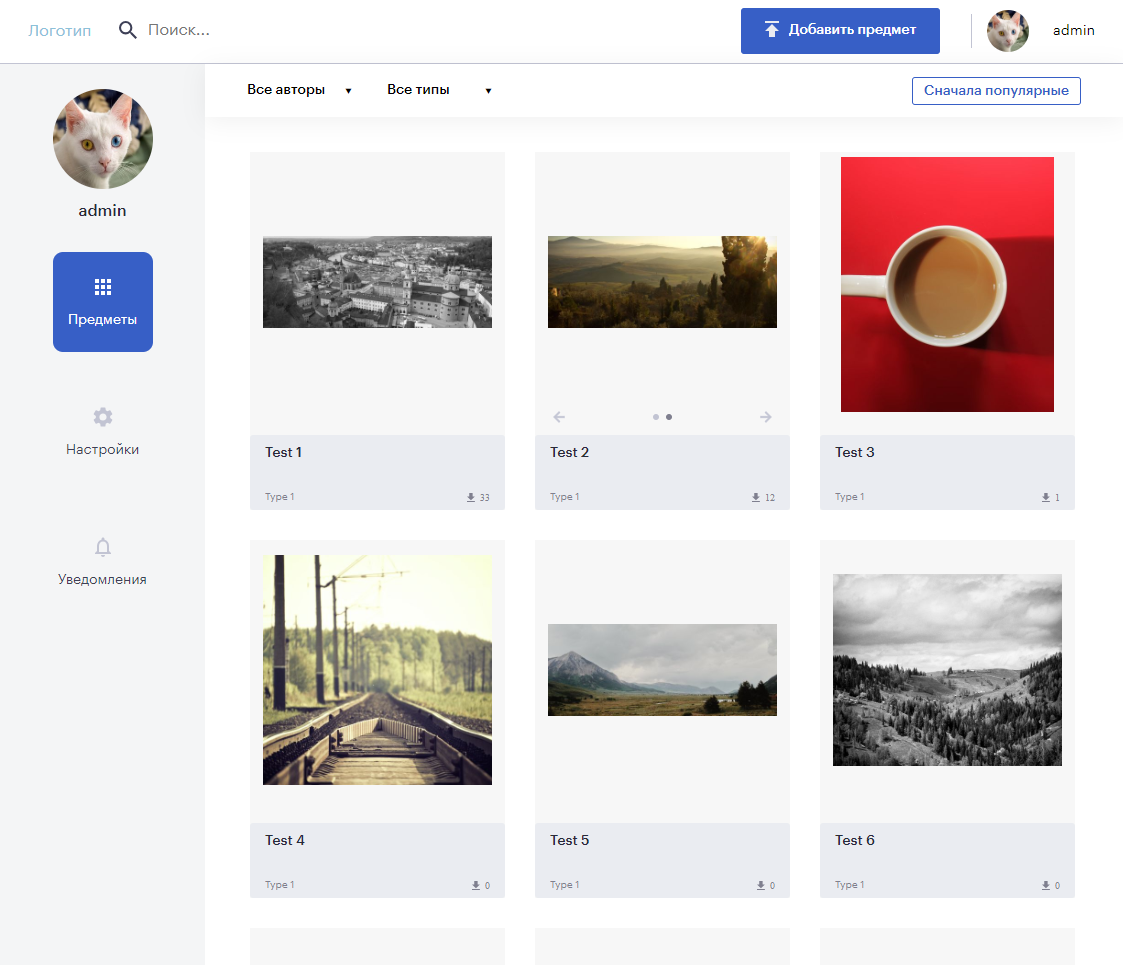The height and width of the screenshot is (965, 1123).
Task: Open Настройки in sidebar
Action: point(102,431)
